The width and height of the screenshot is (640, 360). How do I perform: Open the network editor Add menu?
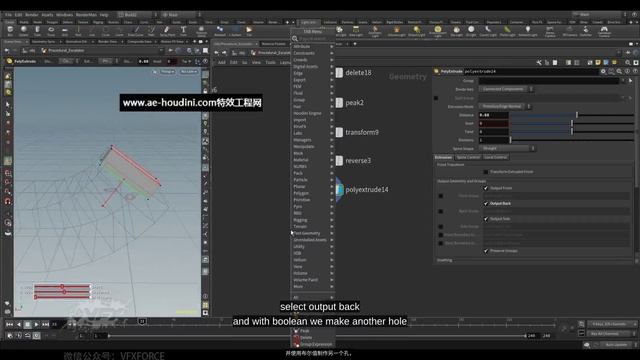[222, 62]
